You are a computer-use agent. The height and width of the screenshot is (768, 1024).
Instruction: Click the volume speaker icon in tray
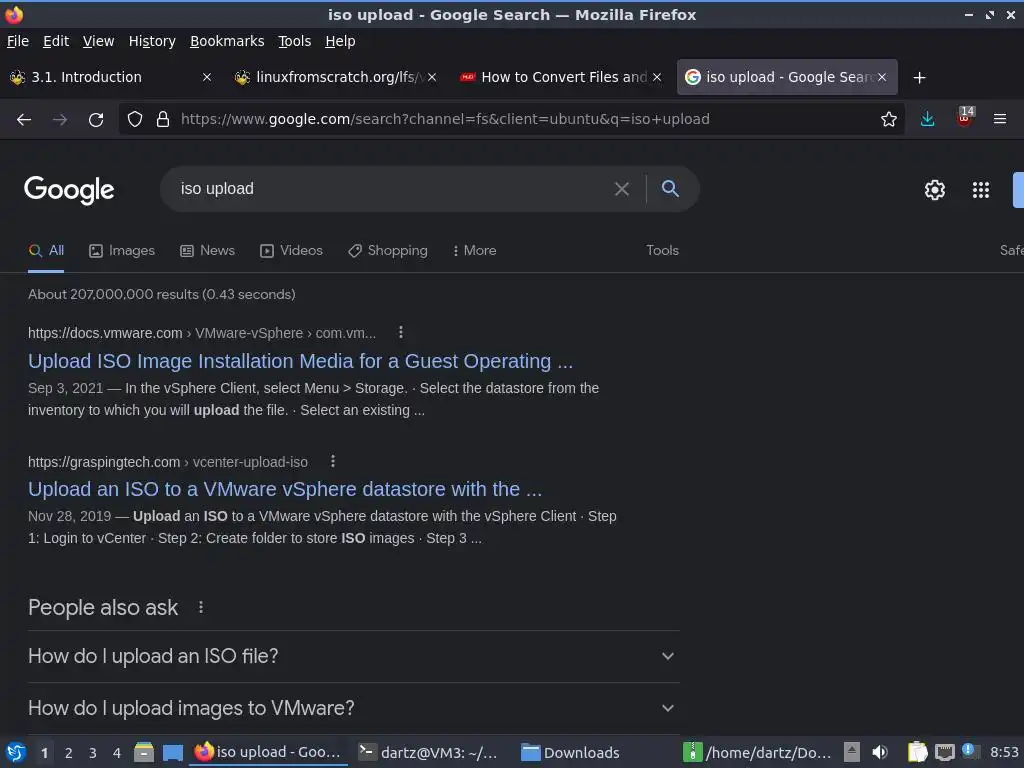click(x=880, y=753)
